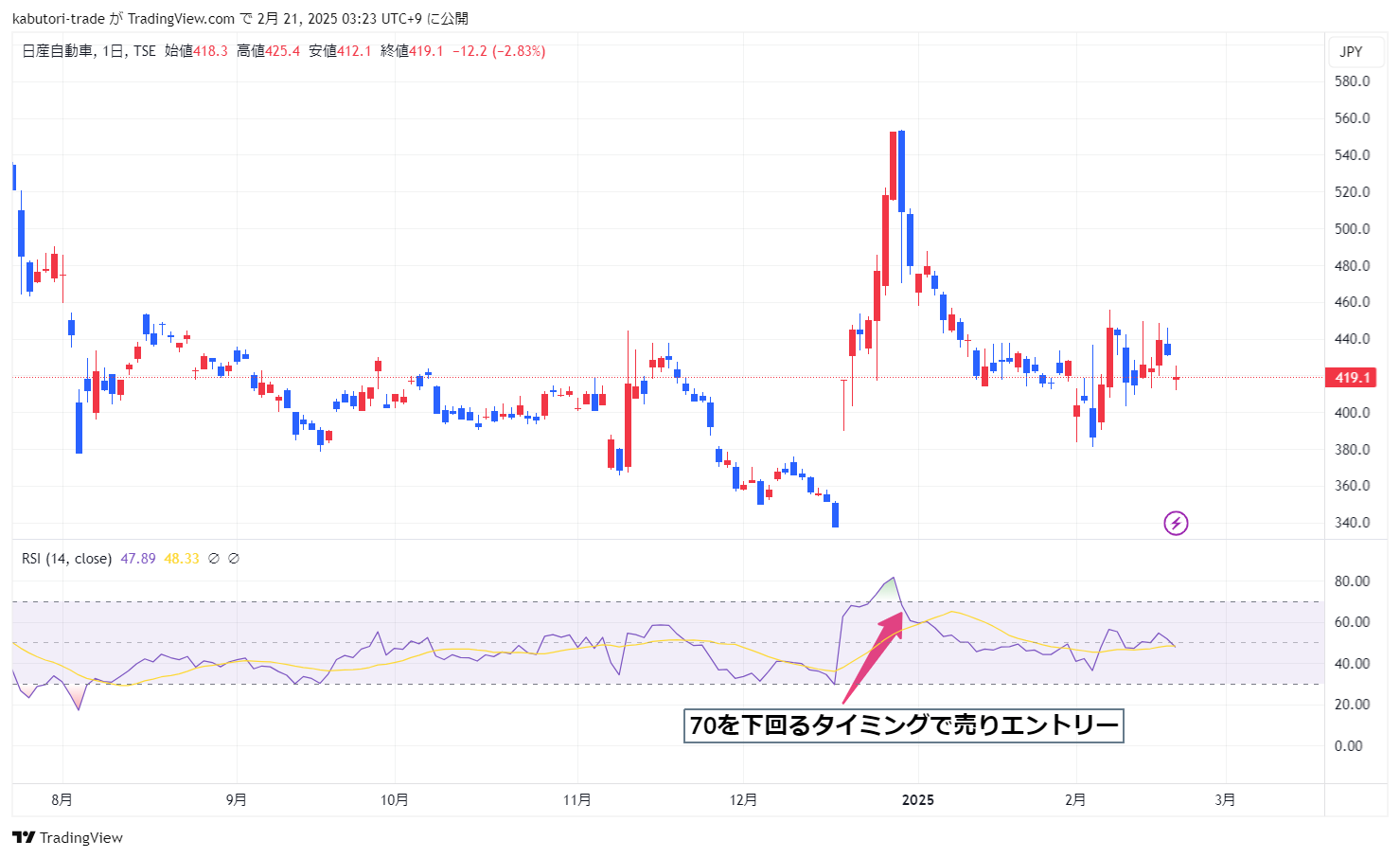Screen dimensions: 1400x858
Task: Click the 2月 time axis label
Action: click(1075, 800)
